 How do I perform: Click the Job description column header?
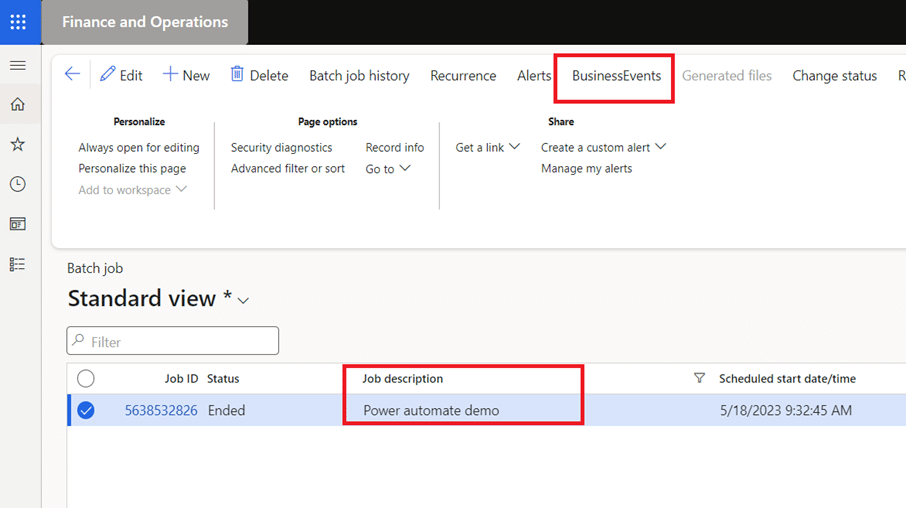[x=403, y=379]
